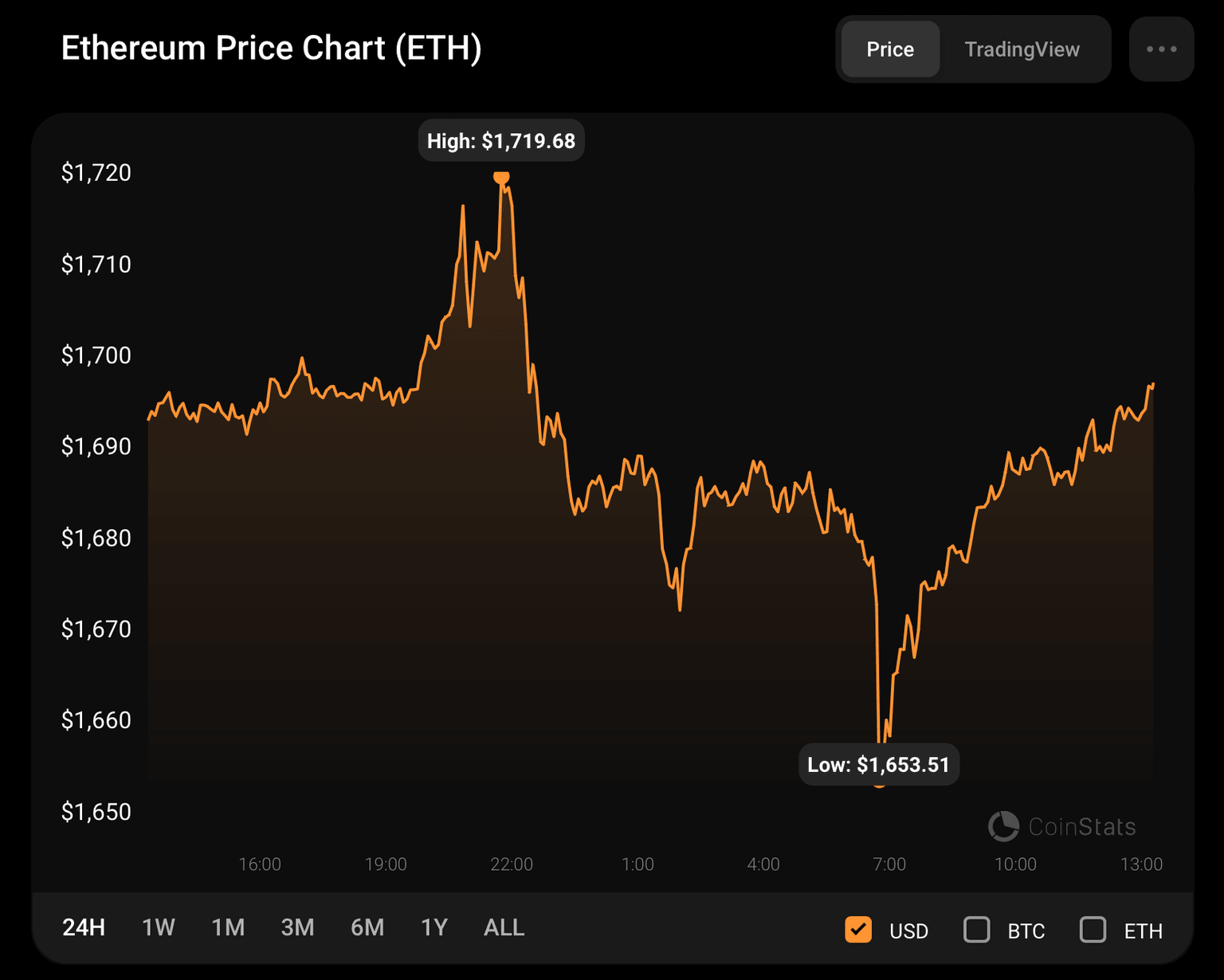Switch to the TradingView tab
Screen dimensions: 1224x980
click(x=1022, y=49)
